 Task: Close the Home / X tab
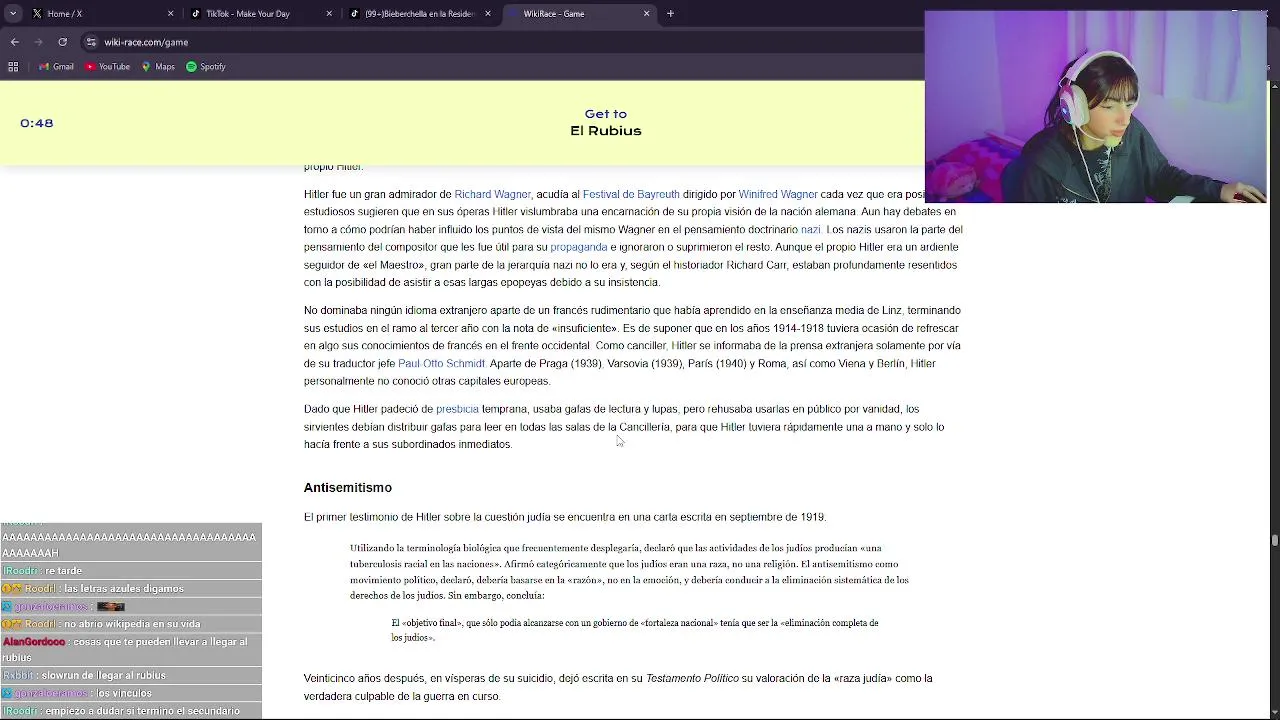[x=170, y=13]
